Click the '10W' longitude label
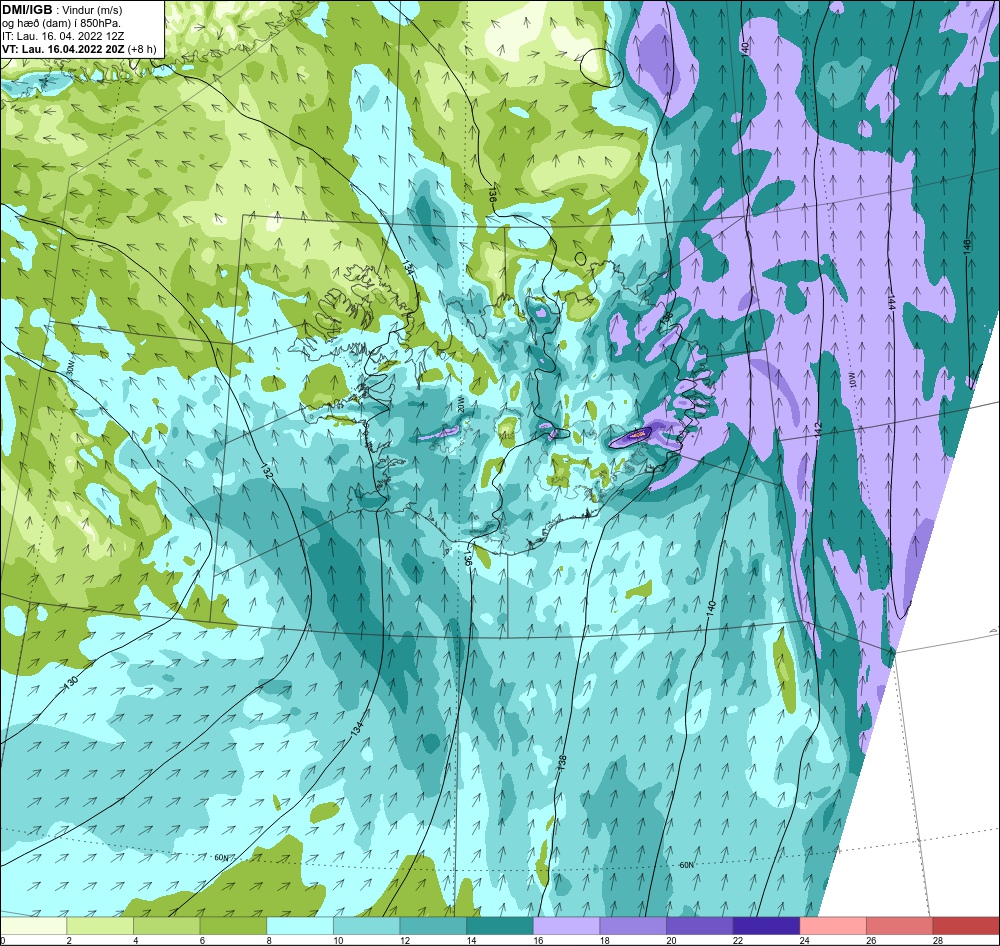 coord(853,380)
